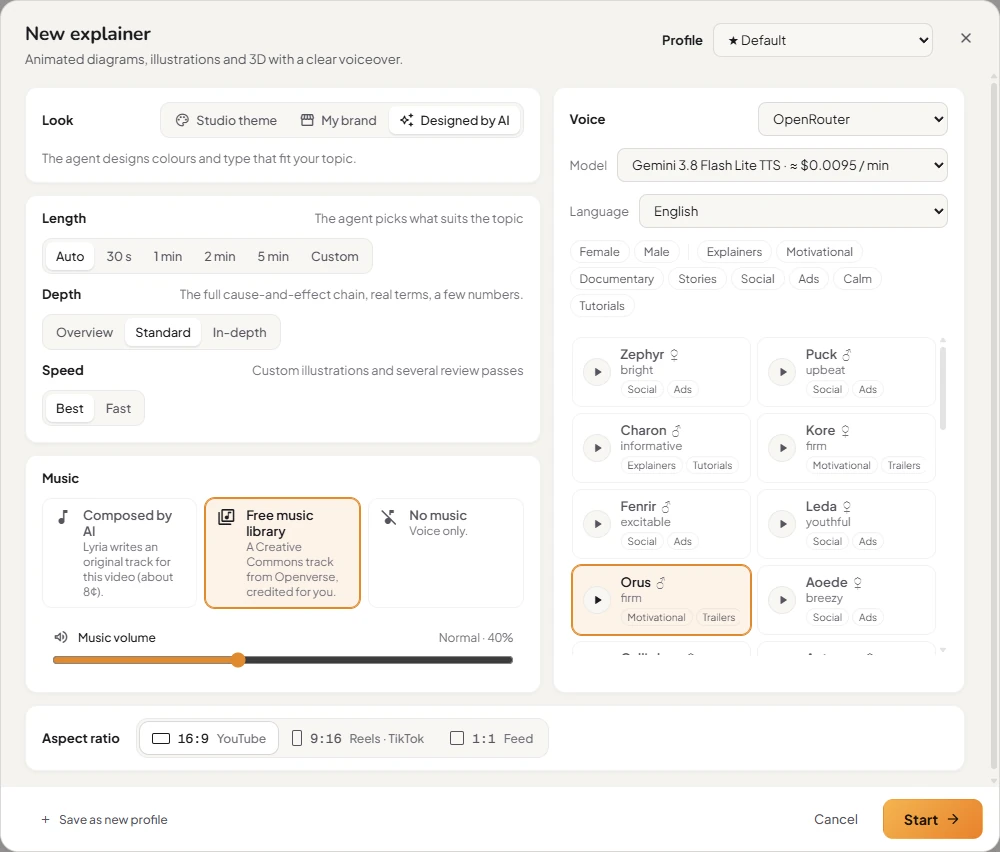Filter voices by Documentary tag
This screenshot has width=1000, height=852.
[617, 279]
